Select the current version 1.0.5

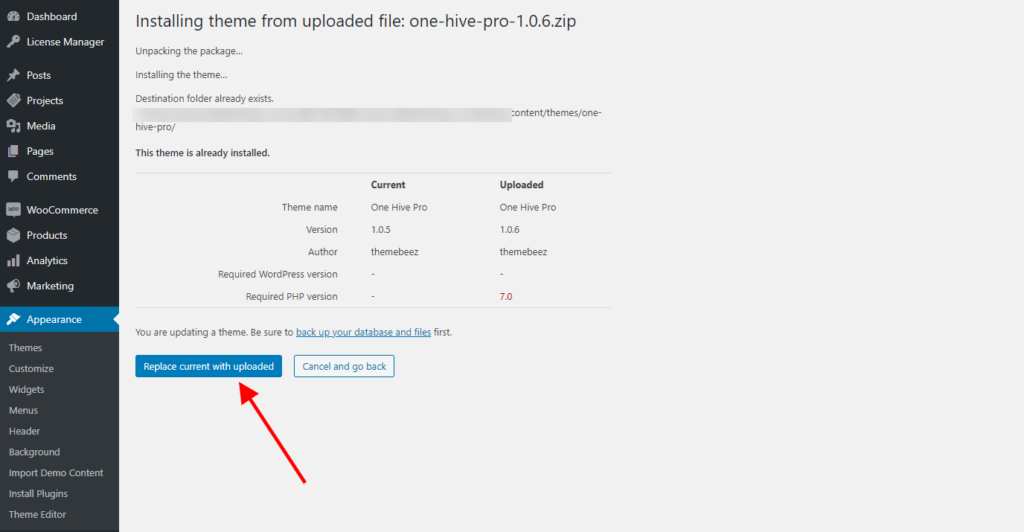381,230
